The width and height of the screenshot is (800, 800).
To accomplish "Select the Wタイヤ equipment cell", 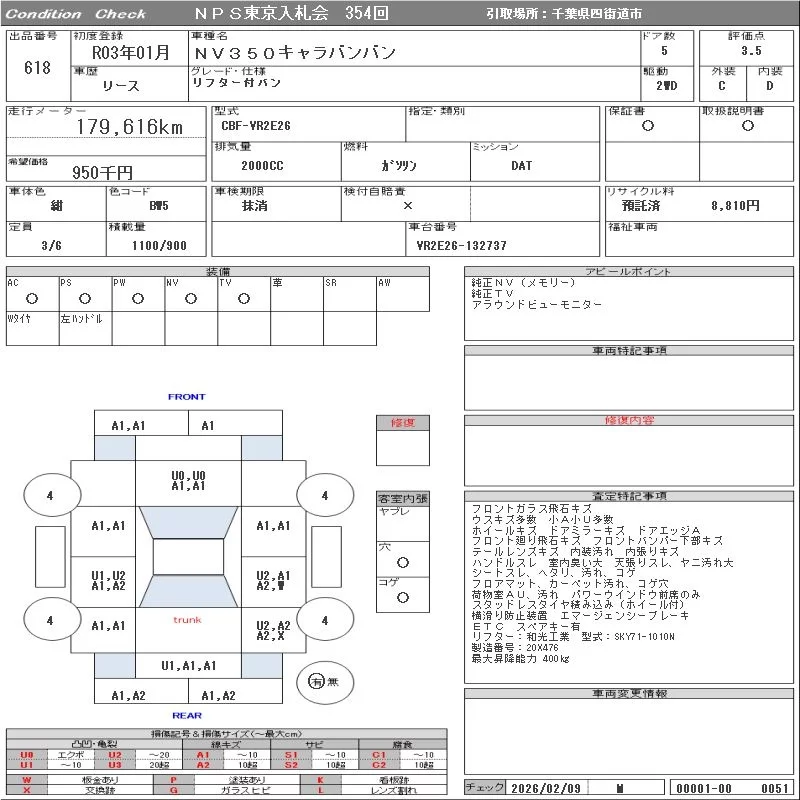I will tap(33, 329).
